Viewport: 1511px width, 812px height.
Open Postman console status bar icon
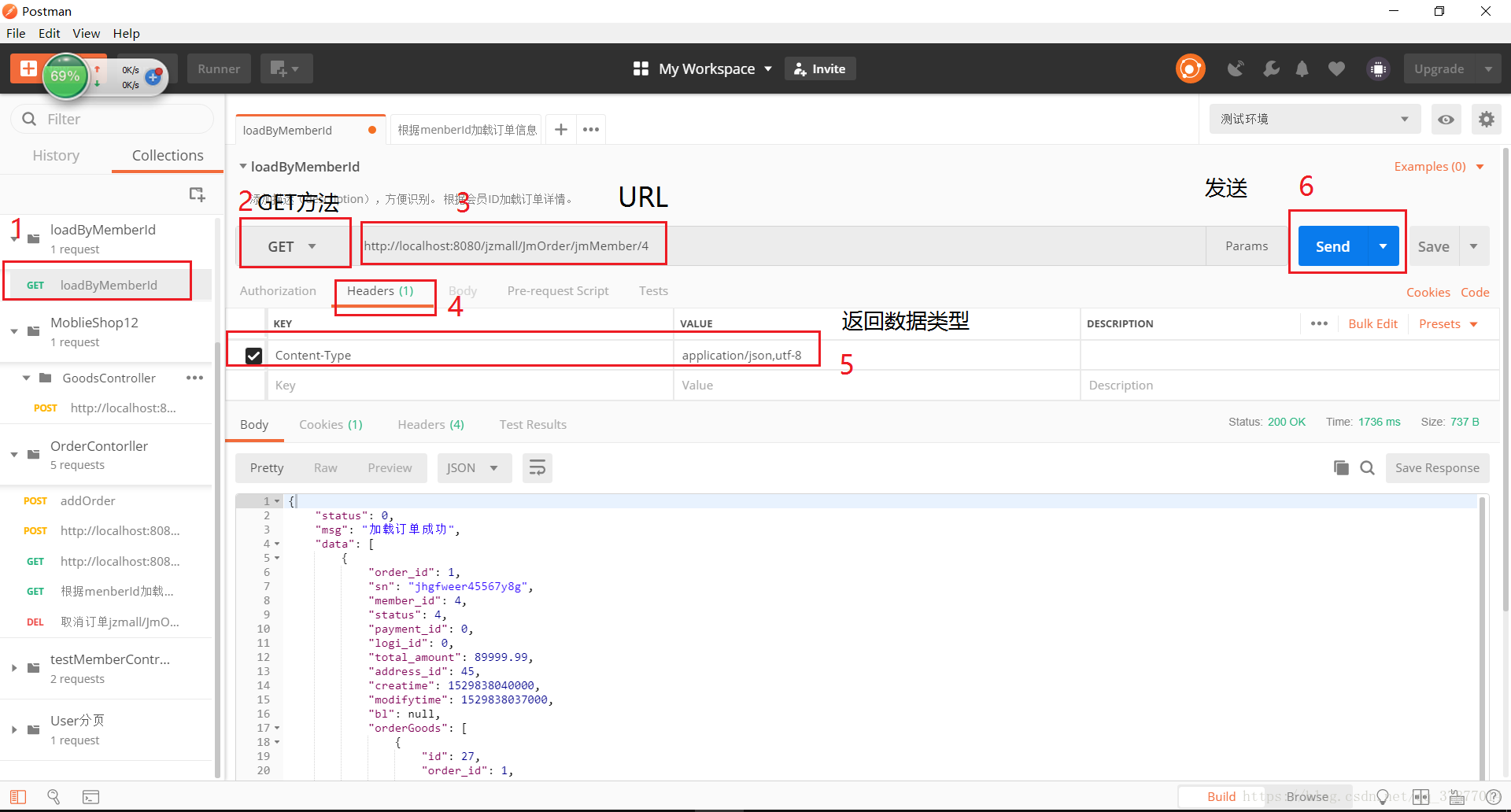pyautogui.click(x=91, y=797)
